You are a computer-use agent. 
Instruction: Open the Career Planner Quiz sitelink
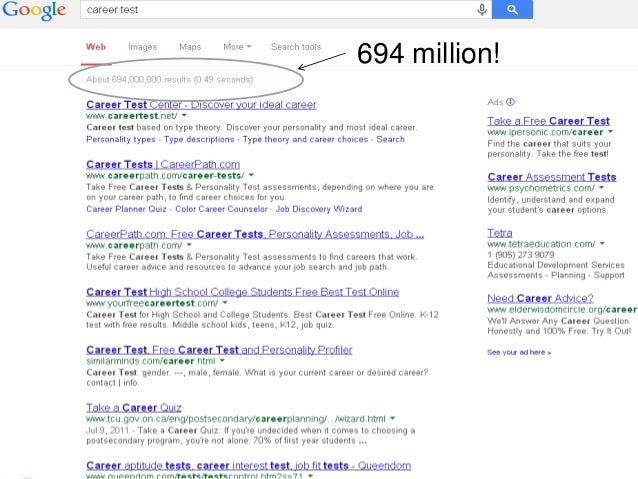127,209
